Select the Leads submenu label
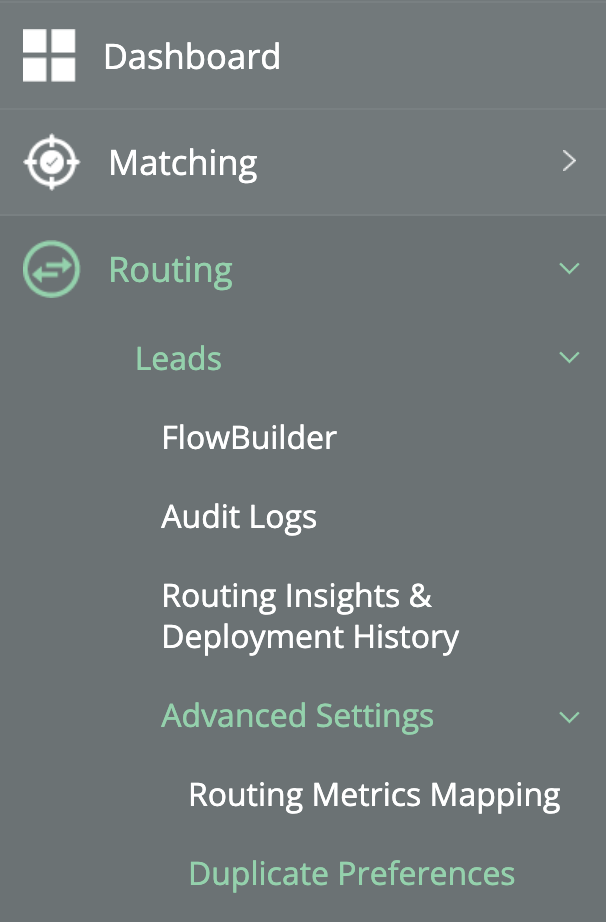606x922 pixels. point(179,358)
